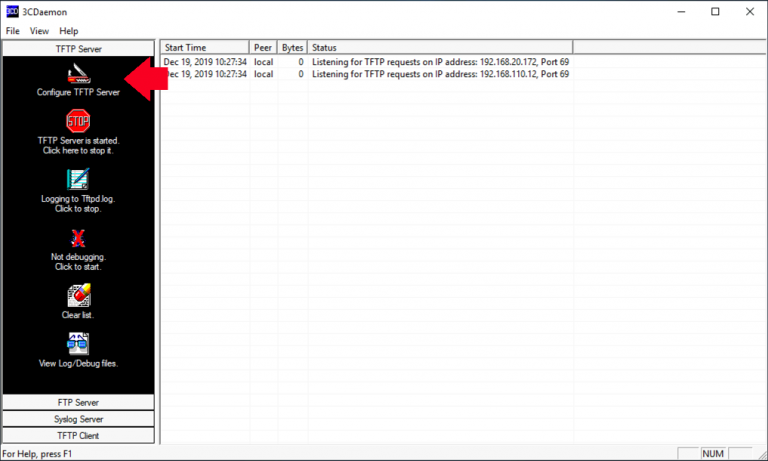Click 'Logging to Tftpd.log. Click to stop' text
This screenshot has width=768, height=461.
point(78,204)
